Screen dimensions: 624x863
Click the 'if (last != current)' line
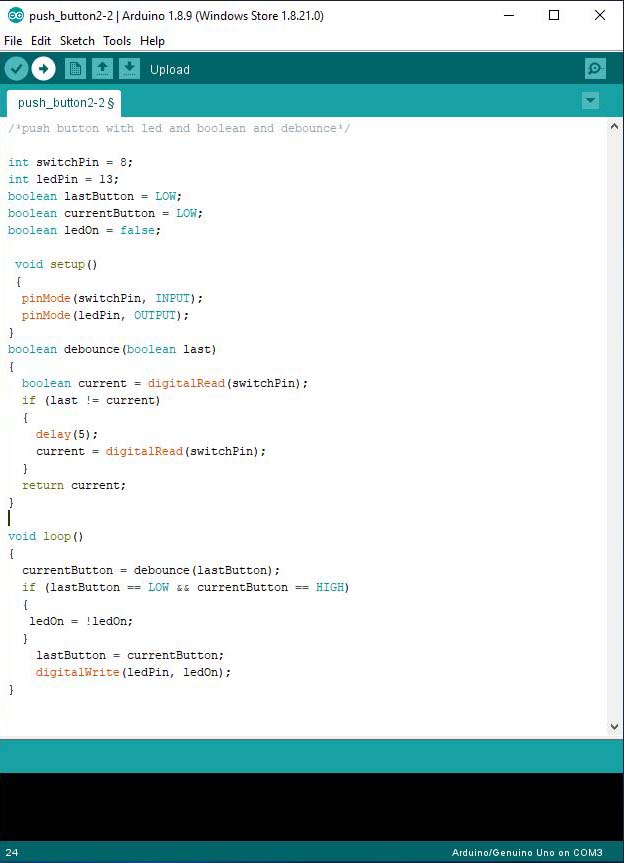(x=91, y=401)
